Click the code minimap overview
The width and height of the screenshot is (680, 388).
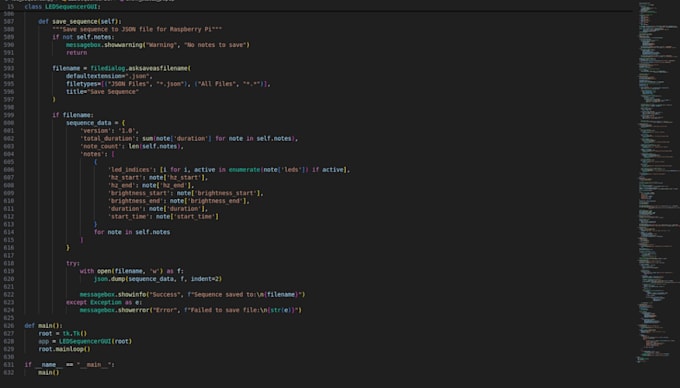(x=657, y=182)
